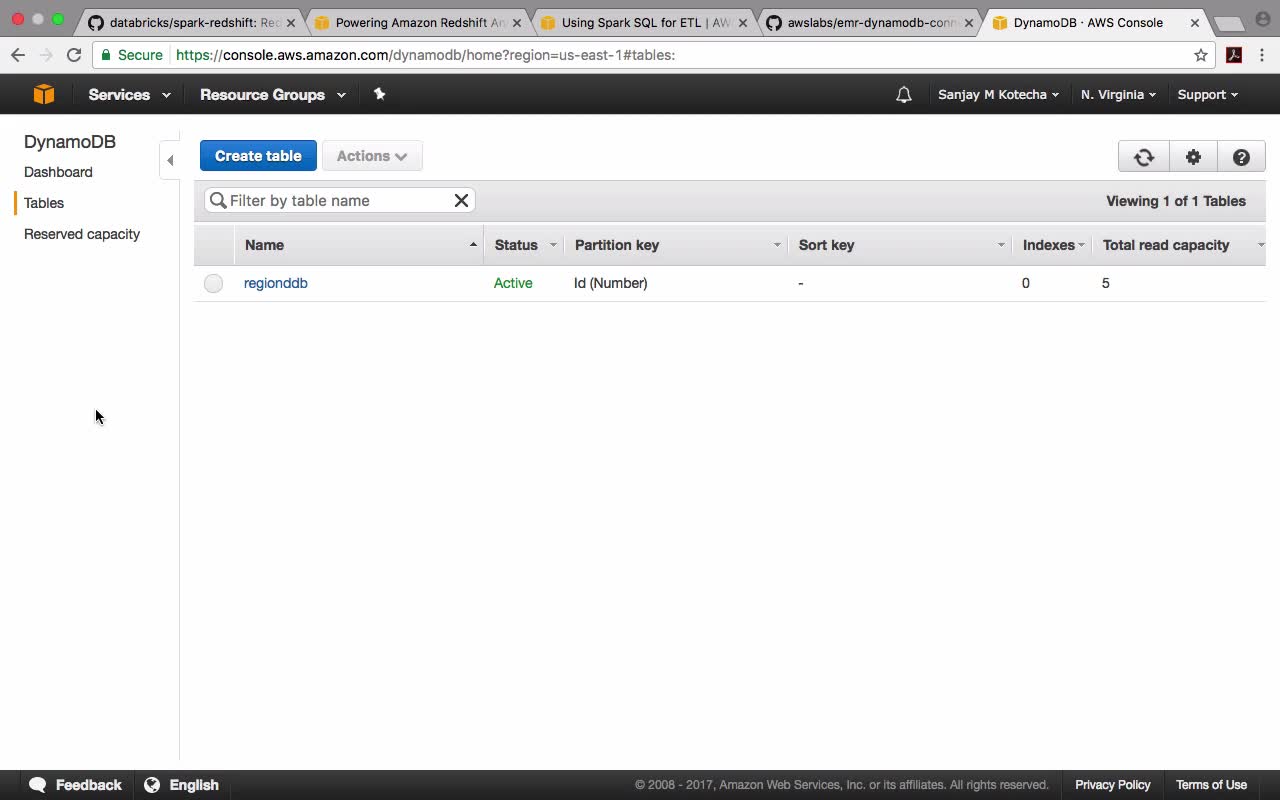Collapse the DynamoDB side navigation panel
The image size is (1280, 800).
(170, 160)
